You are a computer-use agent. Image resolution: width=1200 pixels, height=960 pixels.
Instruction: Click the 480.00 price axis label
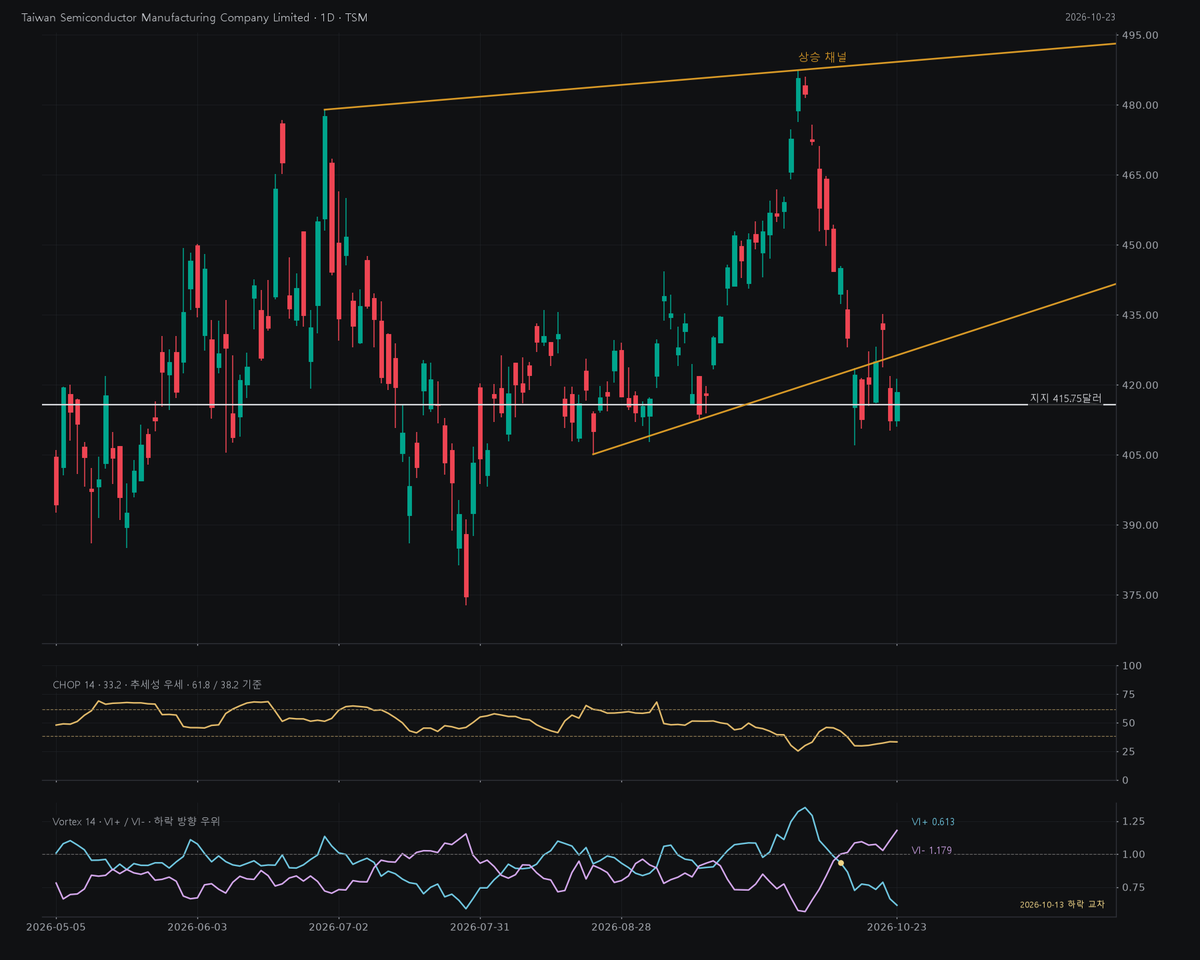(x=1141, y=105)
